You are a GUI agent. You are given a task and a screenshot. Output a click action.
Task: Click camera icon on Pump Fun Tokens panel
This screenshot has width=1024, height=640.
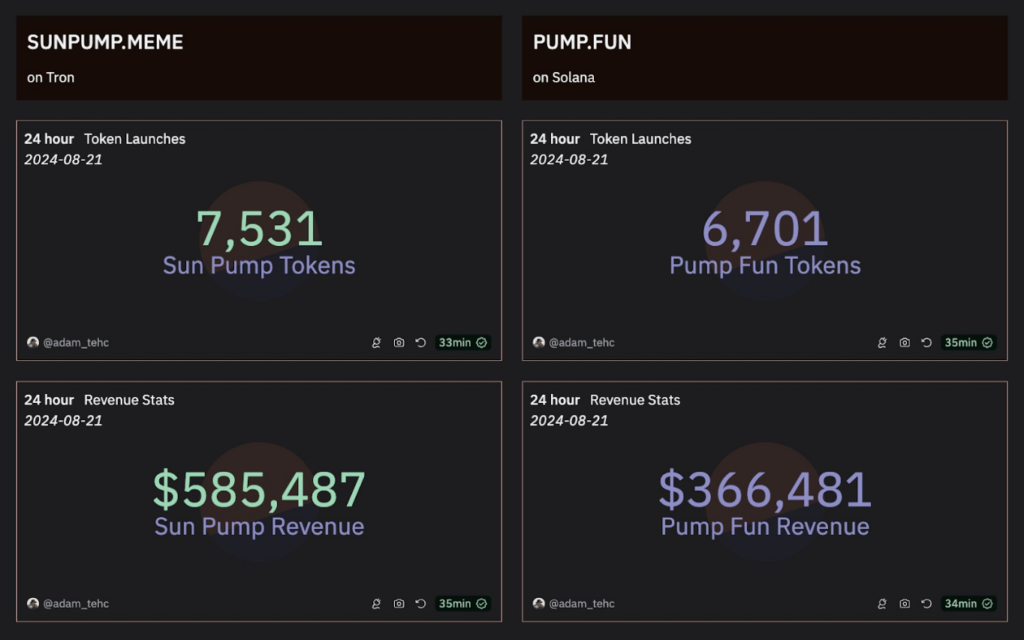click(905, 342)
